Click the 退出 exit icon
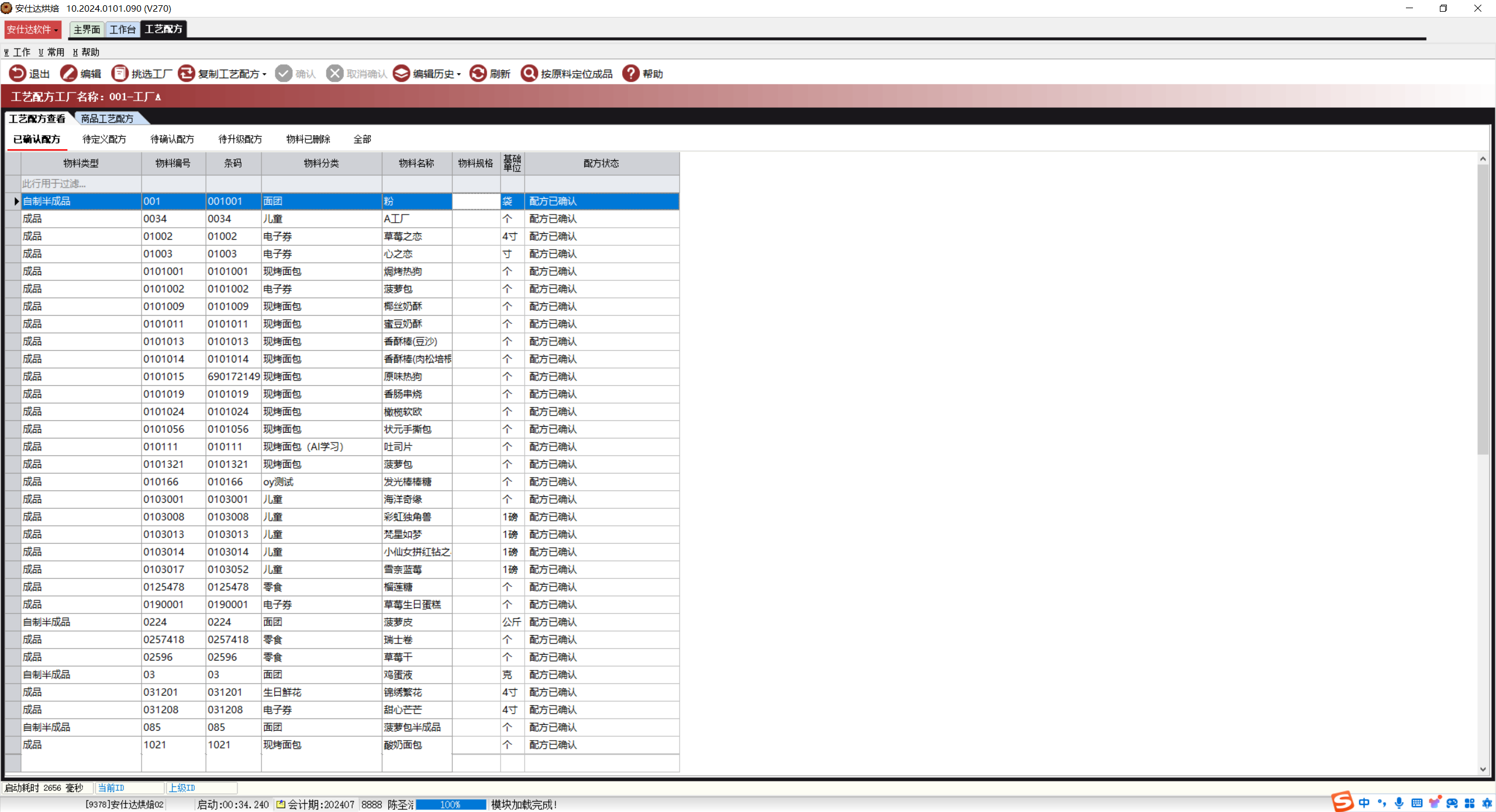Screen dimensions: 1496x812 coord(17,74)
